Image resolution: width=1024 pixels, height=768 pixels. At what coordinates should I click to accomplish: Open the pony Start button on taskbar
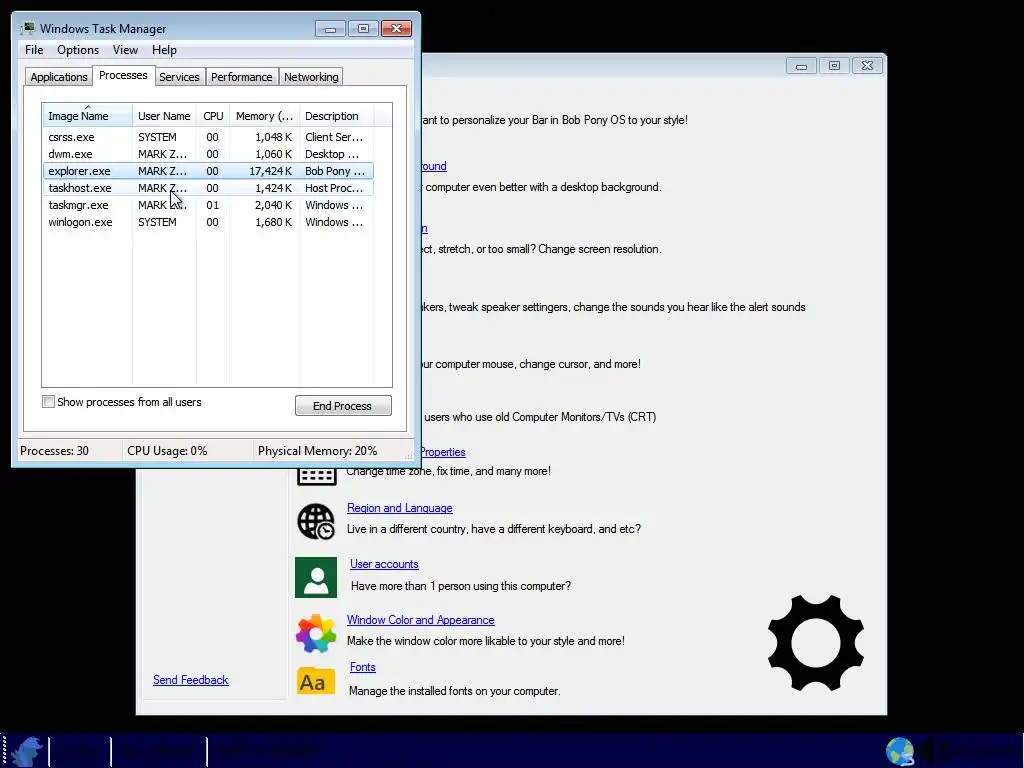(26, 751)
